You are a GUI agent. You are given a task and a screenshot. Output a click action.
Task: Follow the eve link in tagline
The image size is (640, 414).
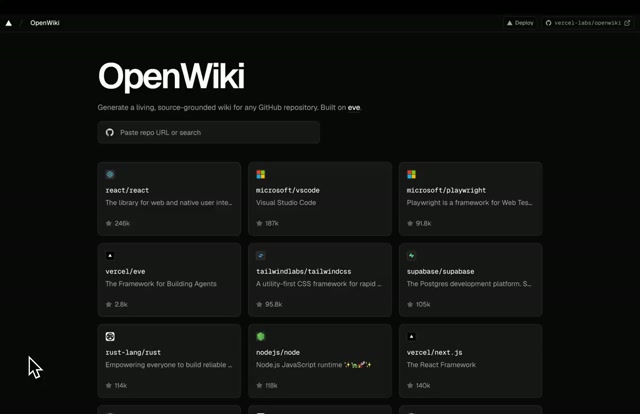(354, 107)
